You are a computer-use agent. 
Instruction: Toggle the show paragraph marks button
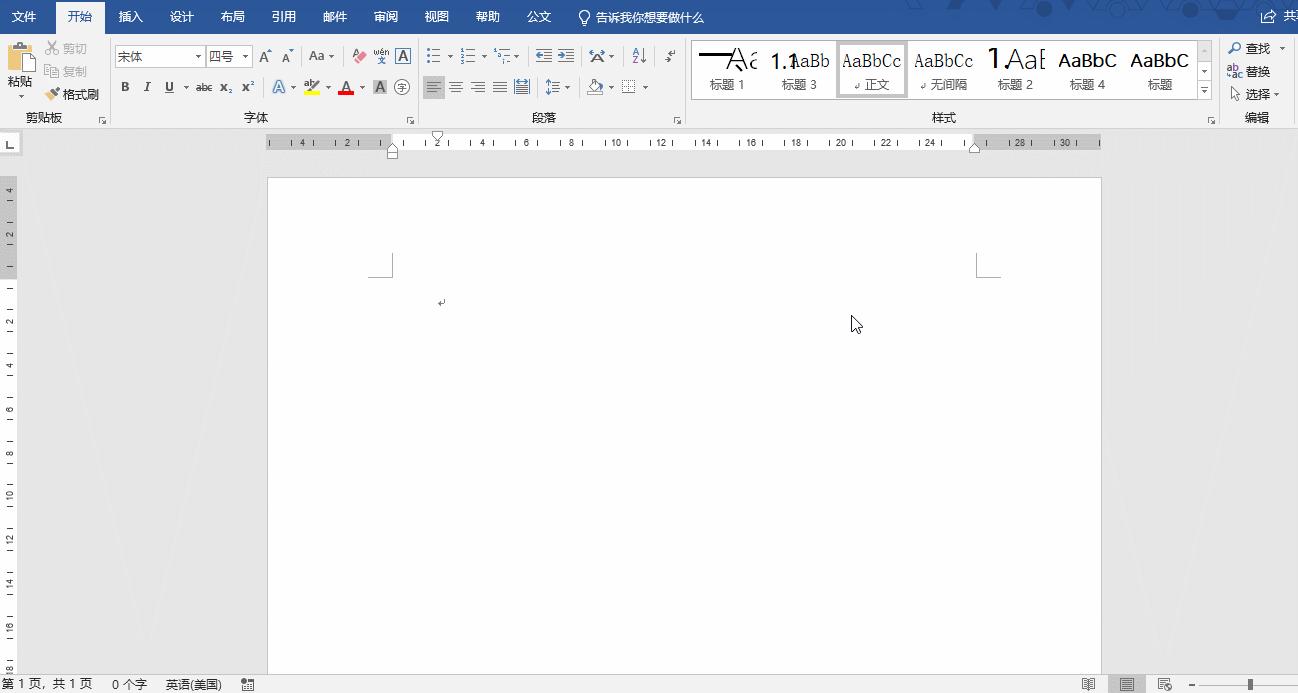[x=669, y=56]
